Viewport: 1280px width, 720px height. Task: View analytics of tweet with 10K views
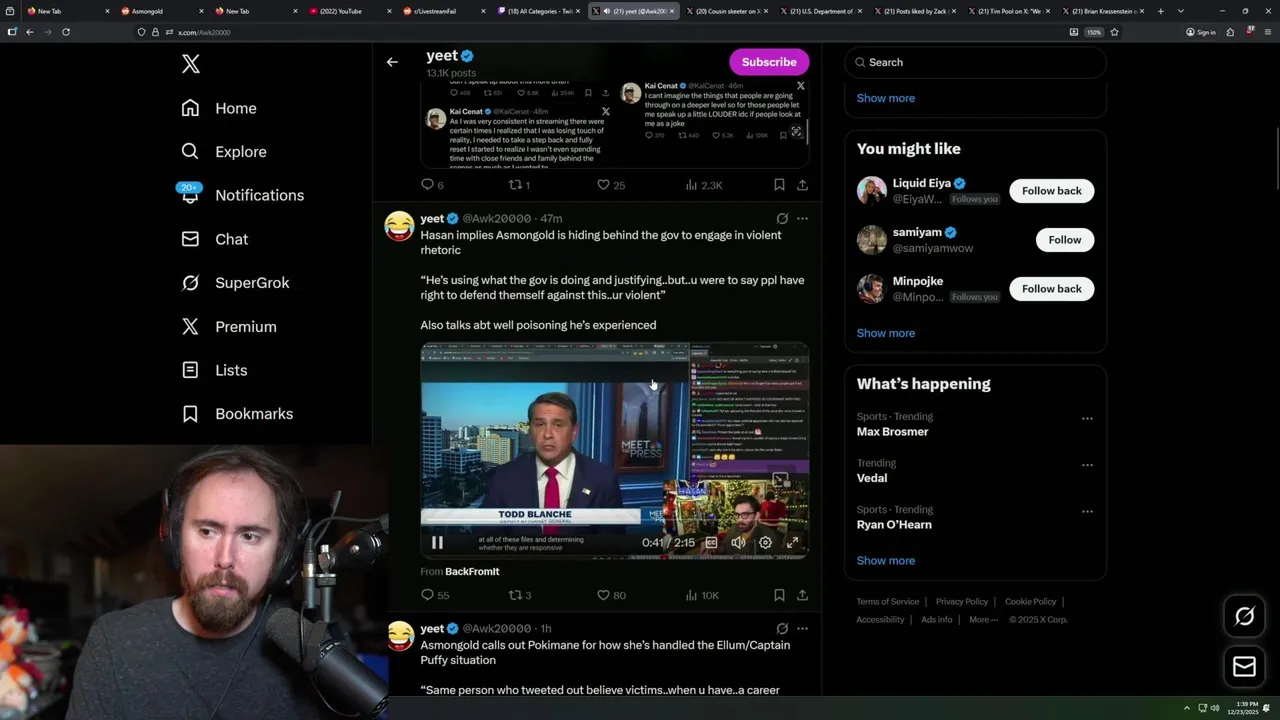point(702,595)
